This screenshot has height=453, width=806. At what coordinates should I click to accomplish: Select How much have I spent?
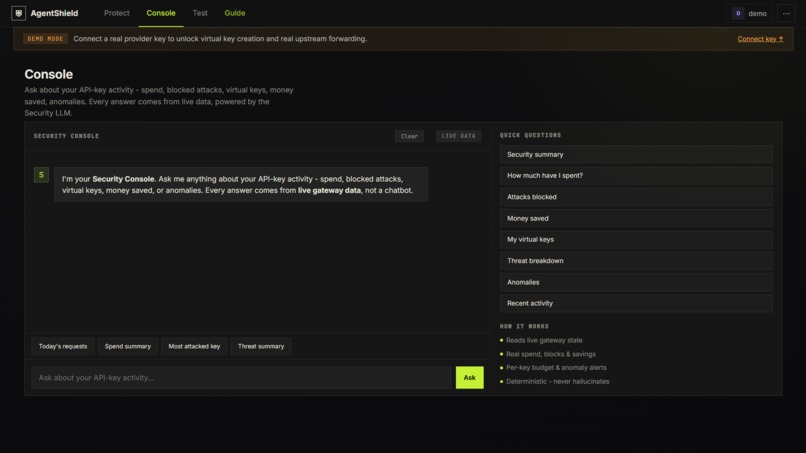click(x=636, y=176)
